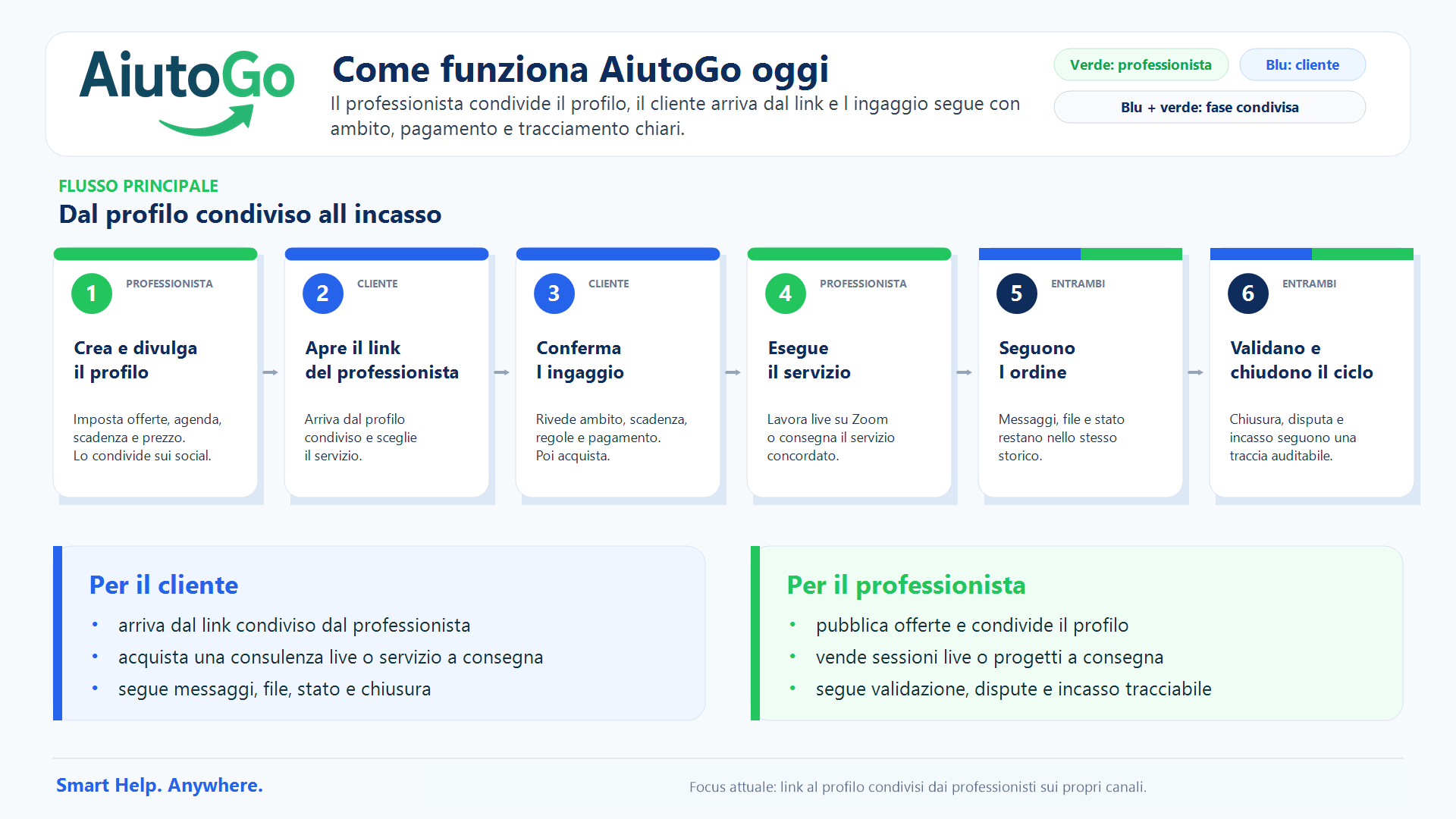Viewport: 1456px width, 819px height.
Task: Click description "Lavora live su Zoom"
Action: 827,419
